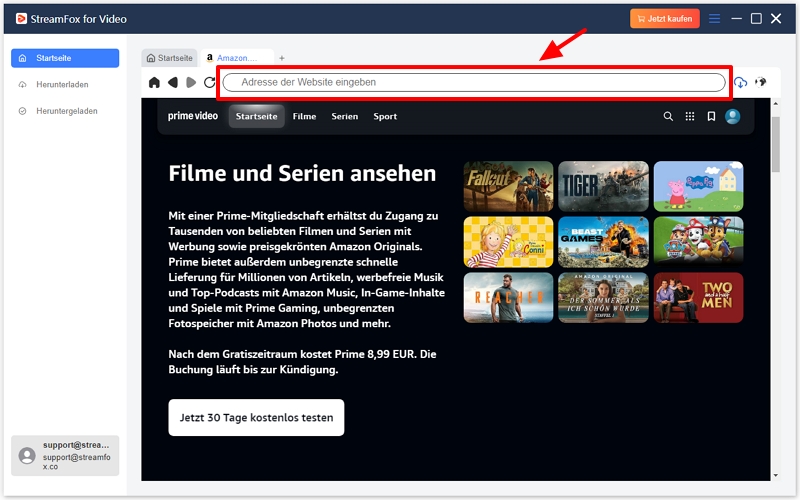Screen dimensions: 800x500
Task: Click the scrollbar up arrow
Action: coord(776,104)
